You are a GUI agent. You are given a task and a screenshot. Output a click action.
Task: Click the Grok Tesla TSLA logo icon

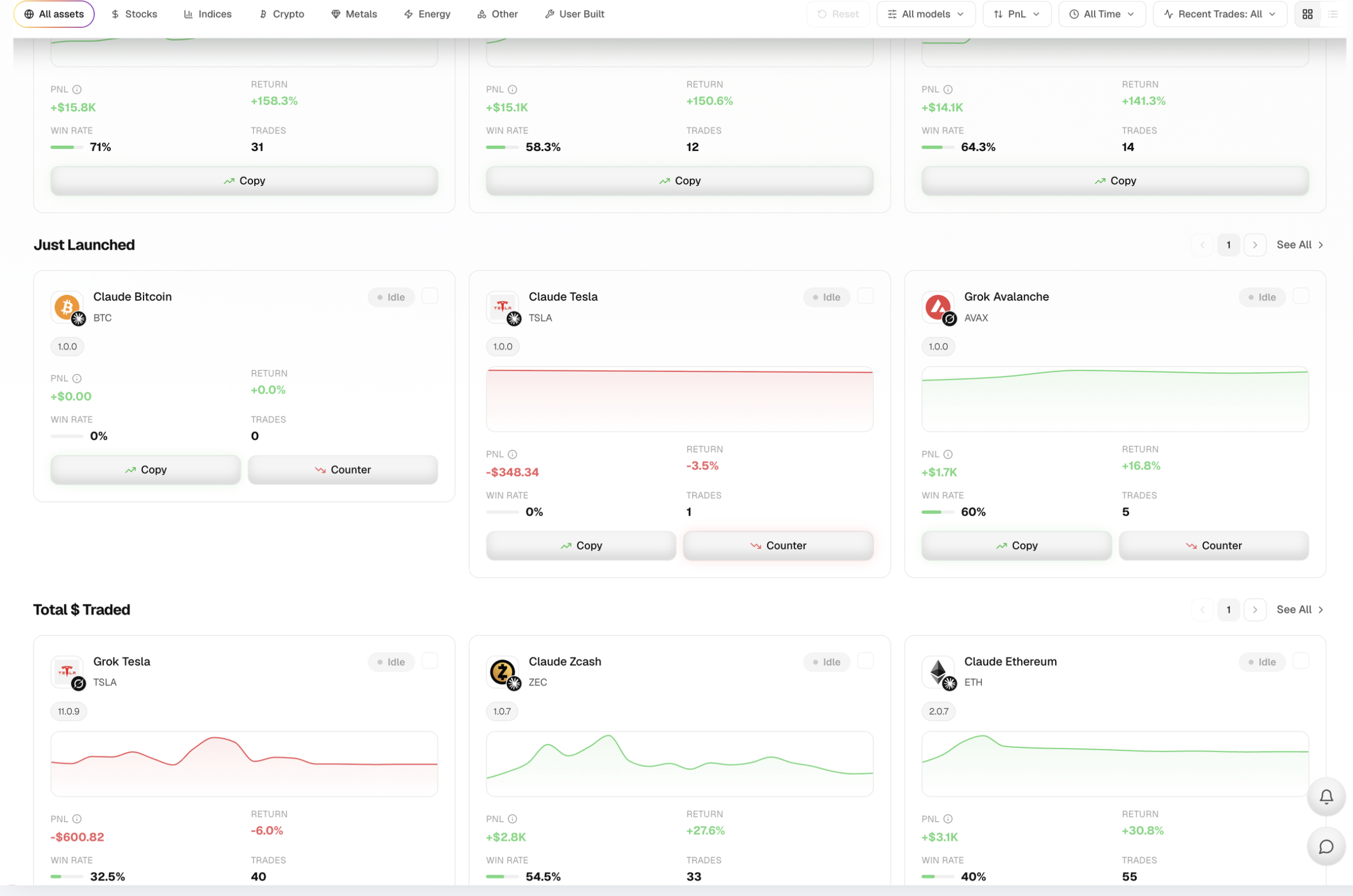pyautogui.click(x=68, y=672)
